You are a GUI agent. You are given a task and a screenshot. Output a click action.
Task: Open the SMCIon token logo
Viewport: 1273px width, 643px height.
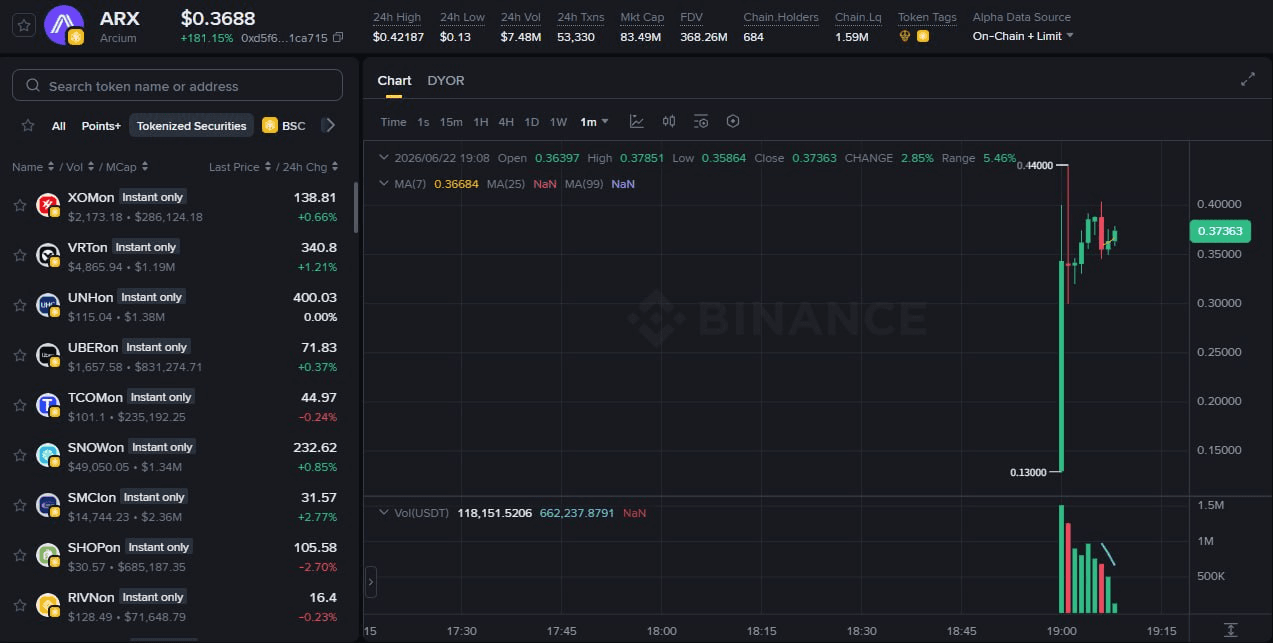point(48,505)
